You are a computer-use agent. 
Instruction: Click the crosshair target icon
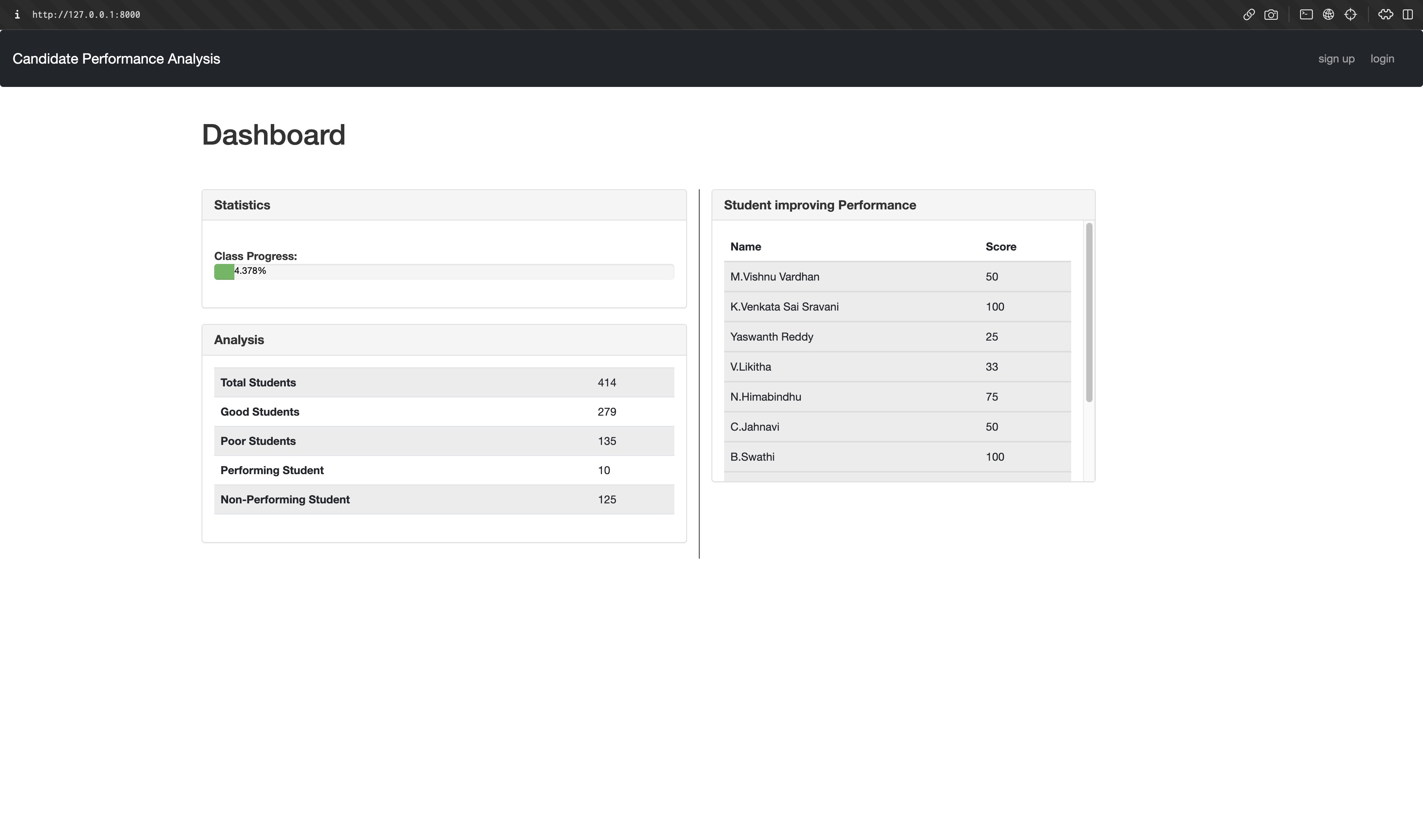point(1351,15)
